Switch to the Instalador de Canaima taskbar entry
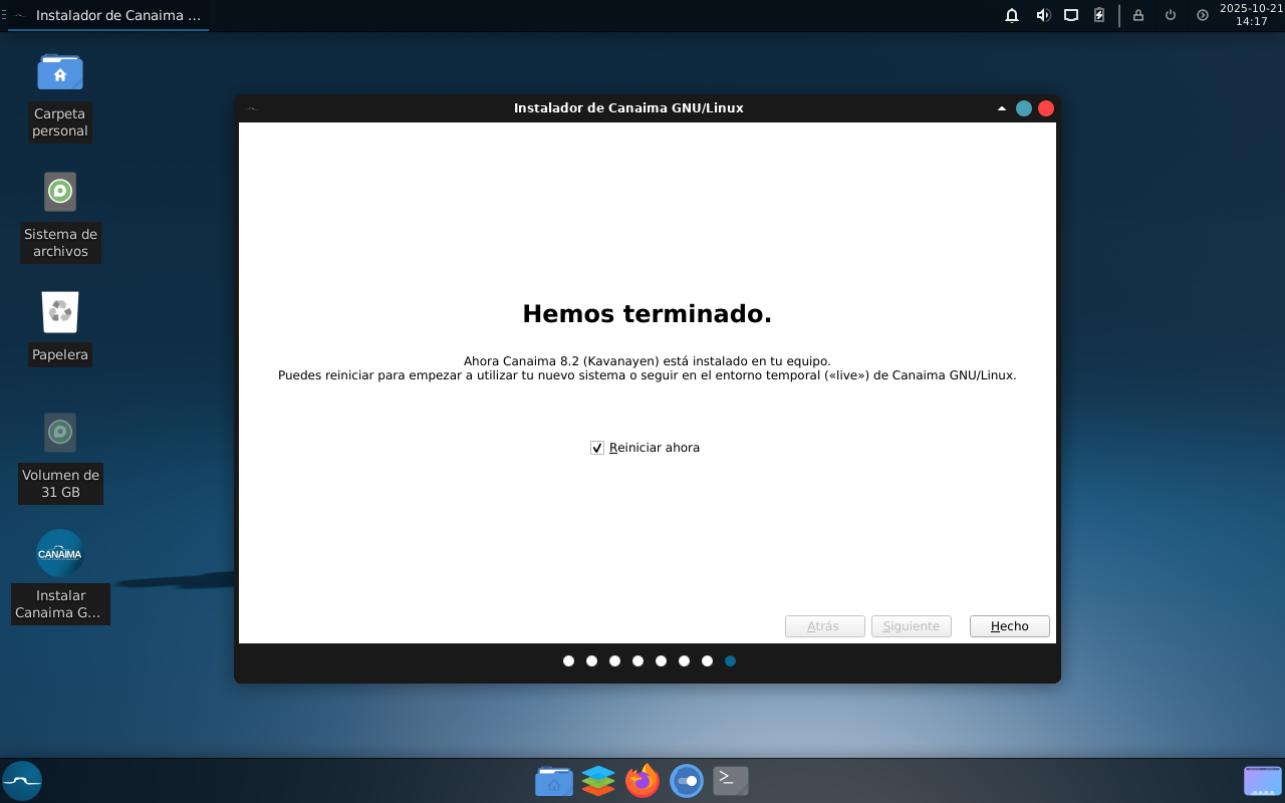 point(108,15)
